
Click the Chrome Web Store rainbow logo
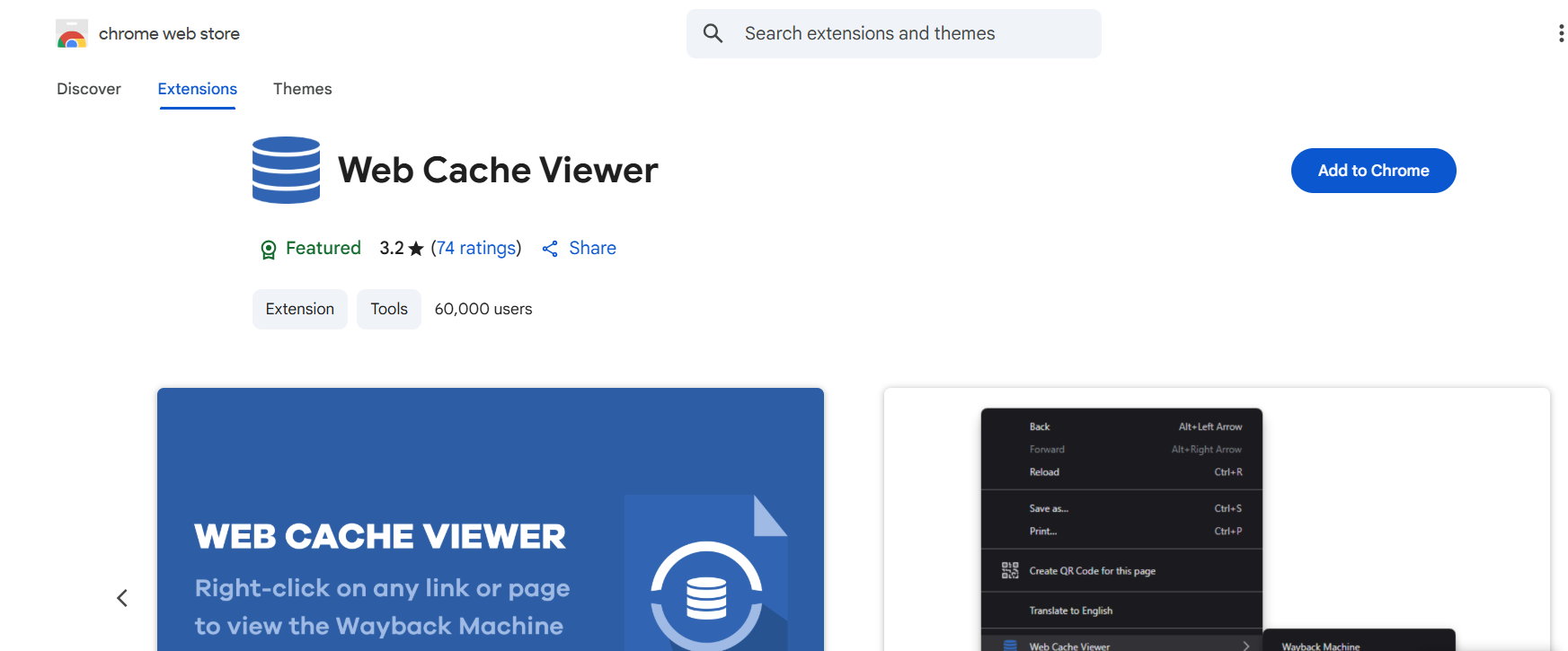click(x=72, y=34)
